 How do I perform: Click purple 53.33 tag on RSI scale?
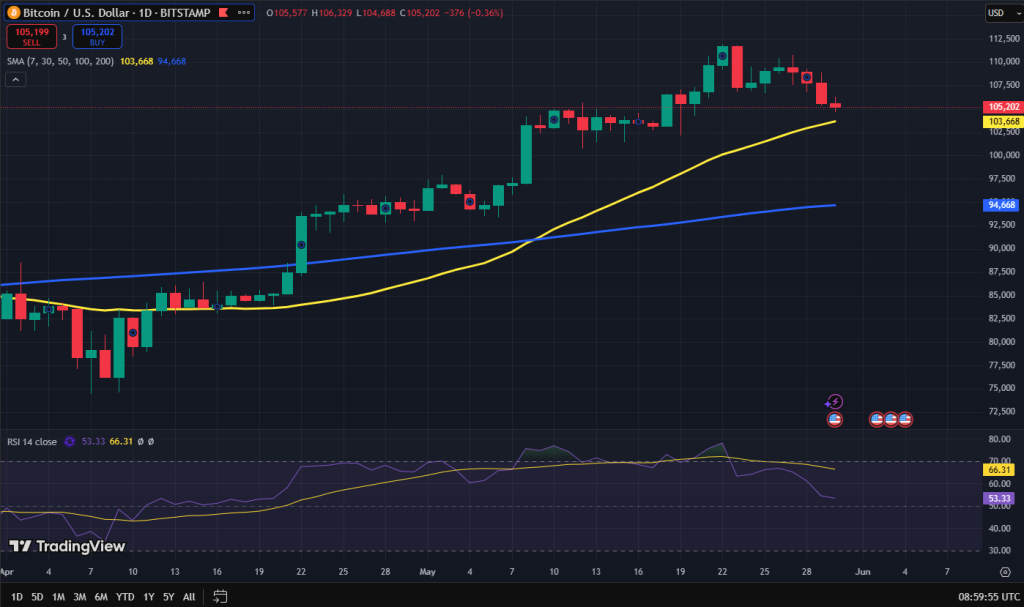click(x=999, y=499)
